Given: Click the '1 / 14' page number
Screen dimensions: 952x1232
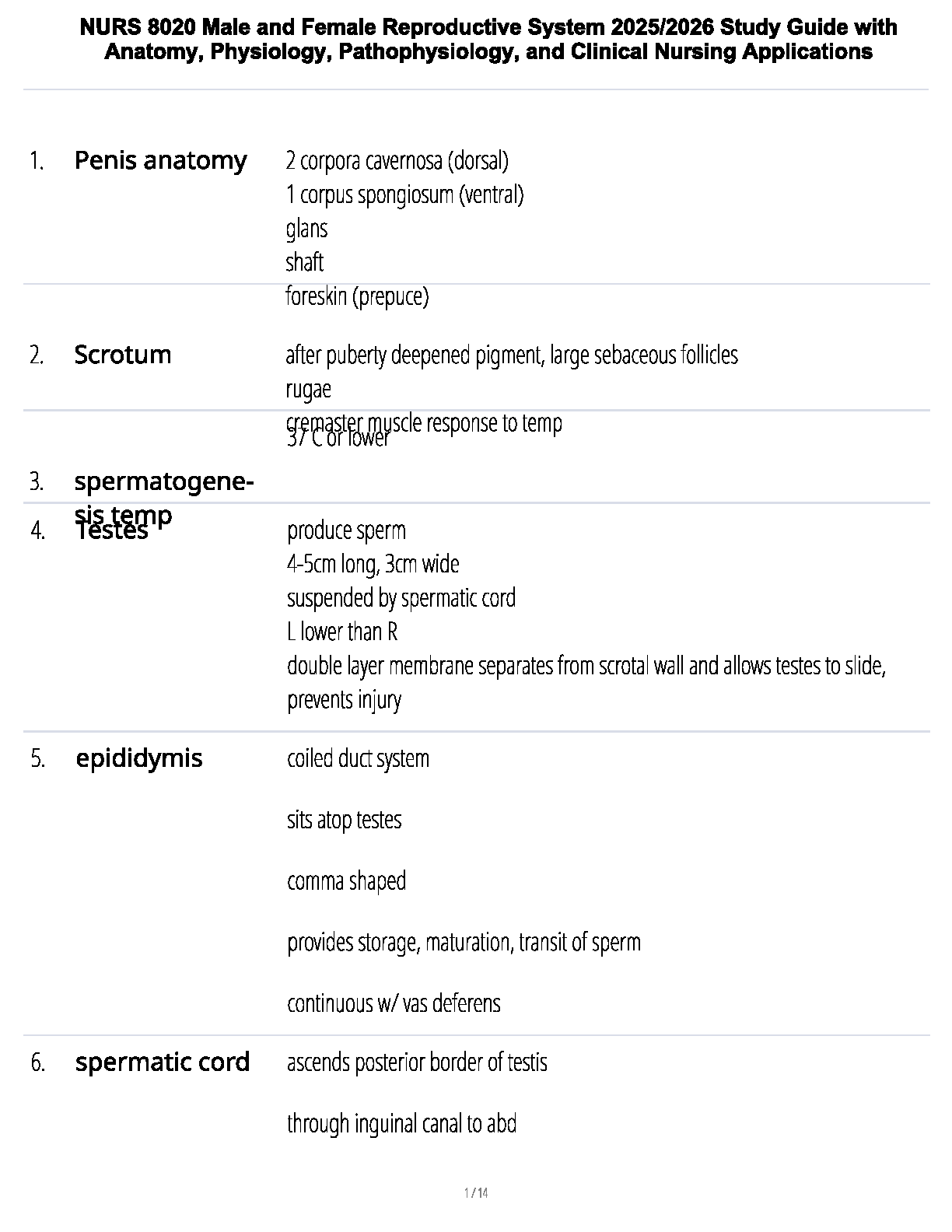Looking at the screenshot, I should [475, 1193].
